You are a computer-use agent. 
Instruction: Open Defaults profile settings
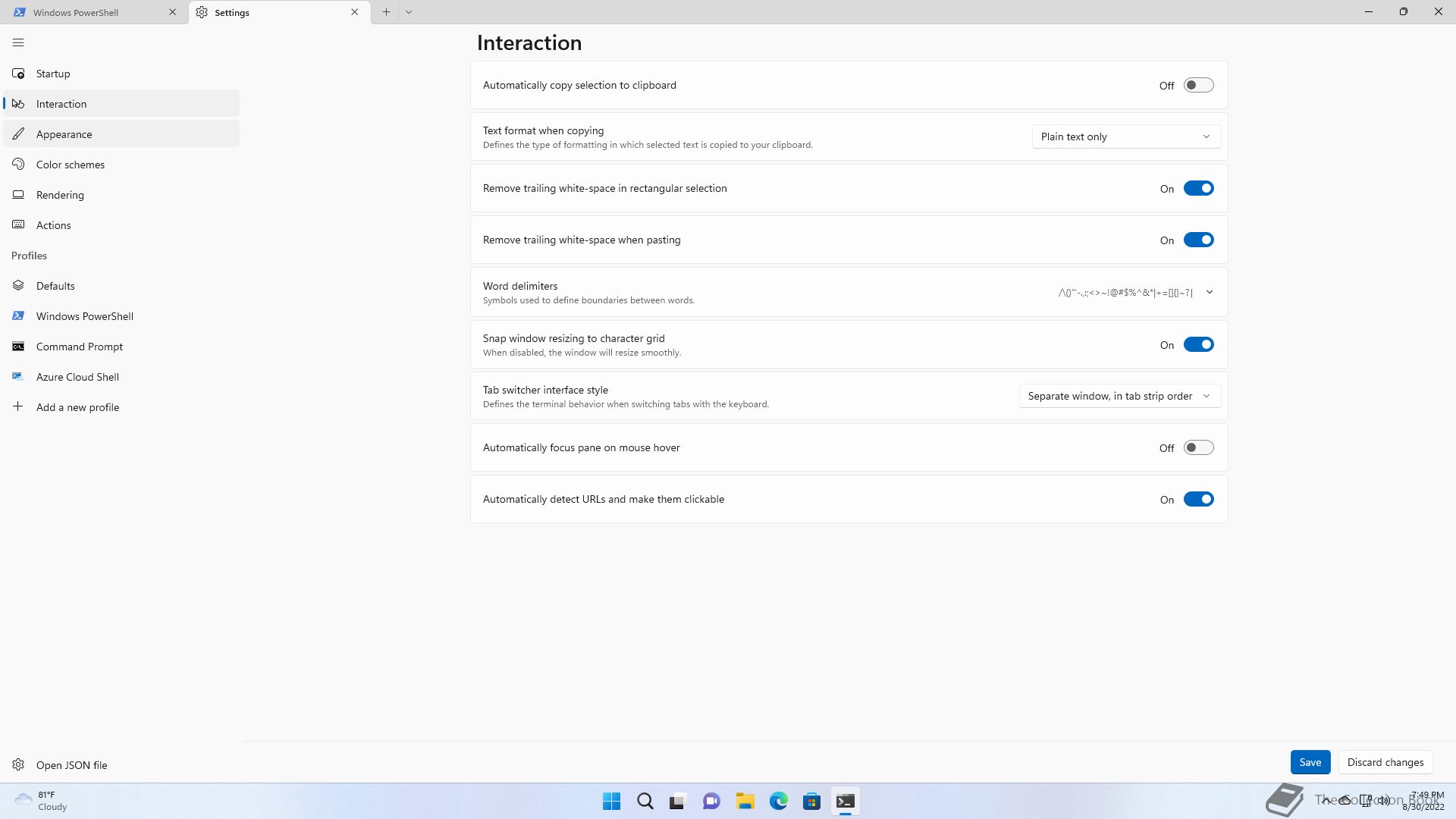click(x=121, y=286)
